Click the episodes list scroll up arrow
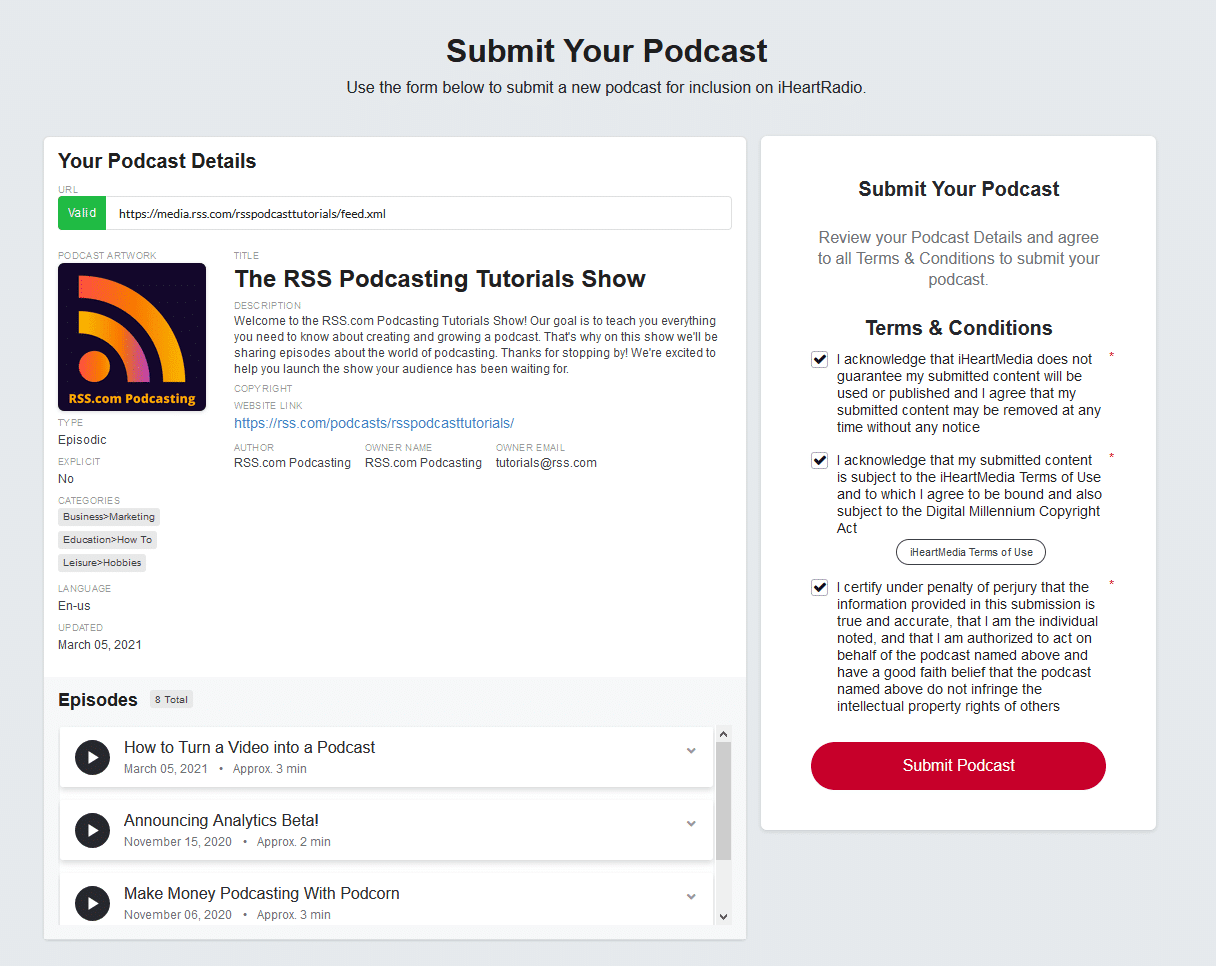This screenshot has height=966, width=1216. point(724,734)
